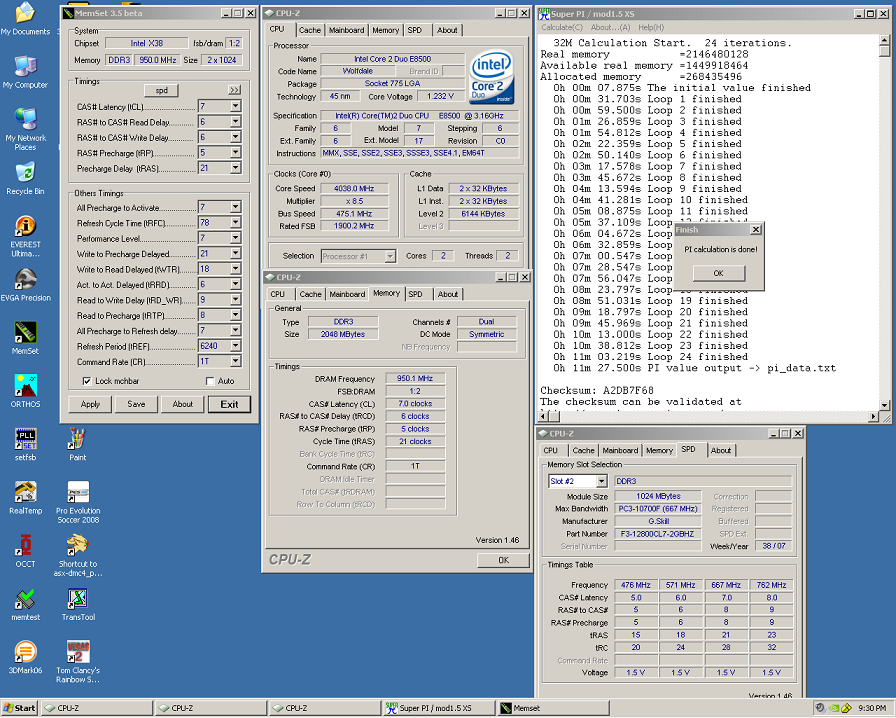
Task: Switch to Memset taskbar button
Action: 553,708
